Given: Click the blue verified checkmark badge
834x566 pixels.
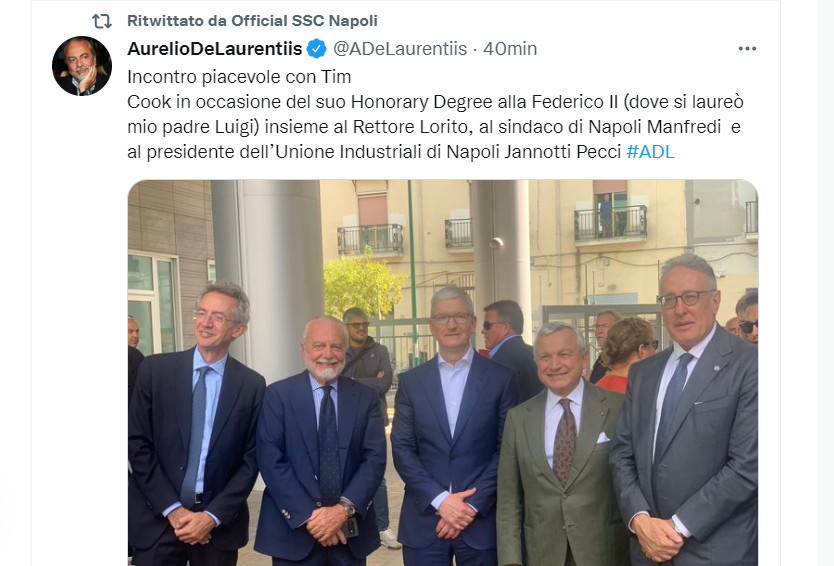Looking at the screenshot, I should click(x=316, y=49).
